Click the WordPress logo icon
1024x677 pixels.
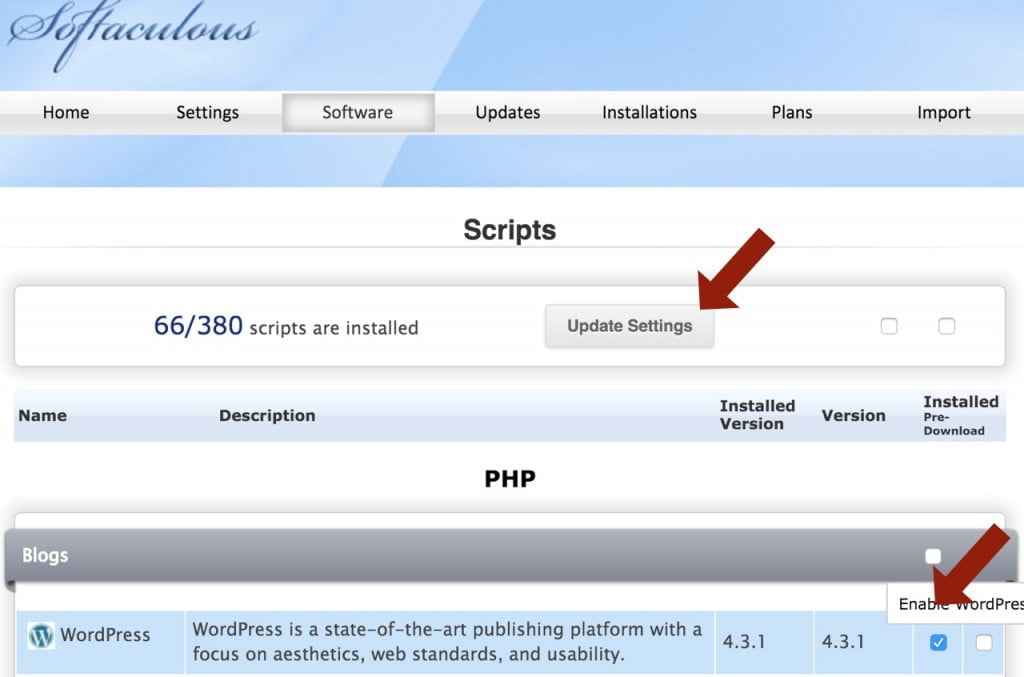coord(41,635)
